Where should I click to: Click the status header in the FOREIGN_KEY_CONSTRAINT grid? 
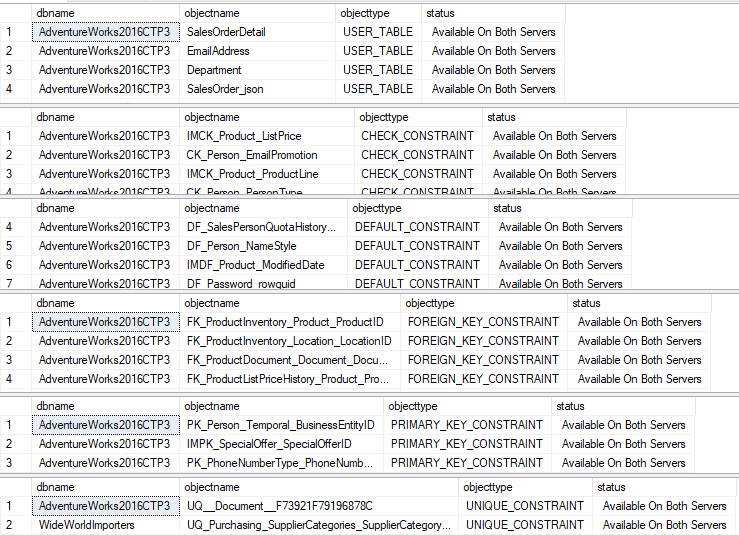(x=640, y=303)
